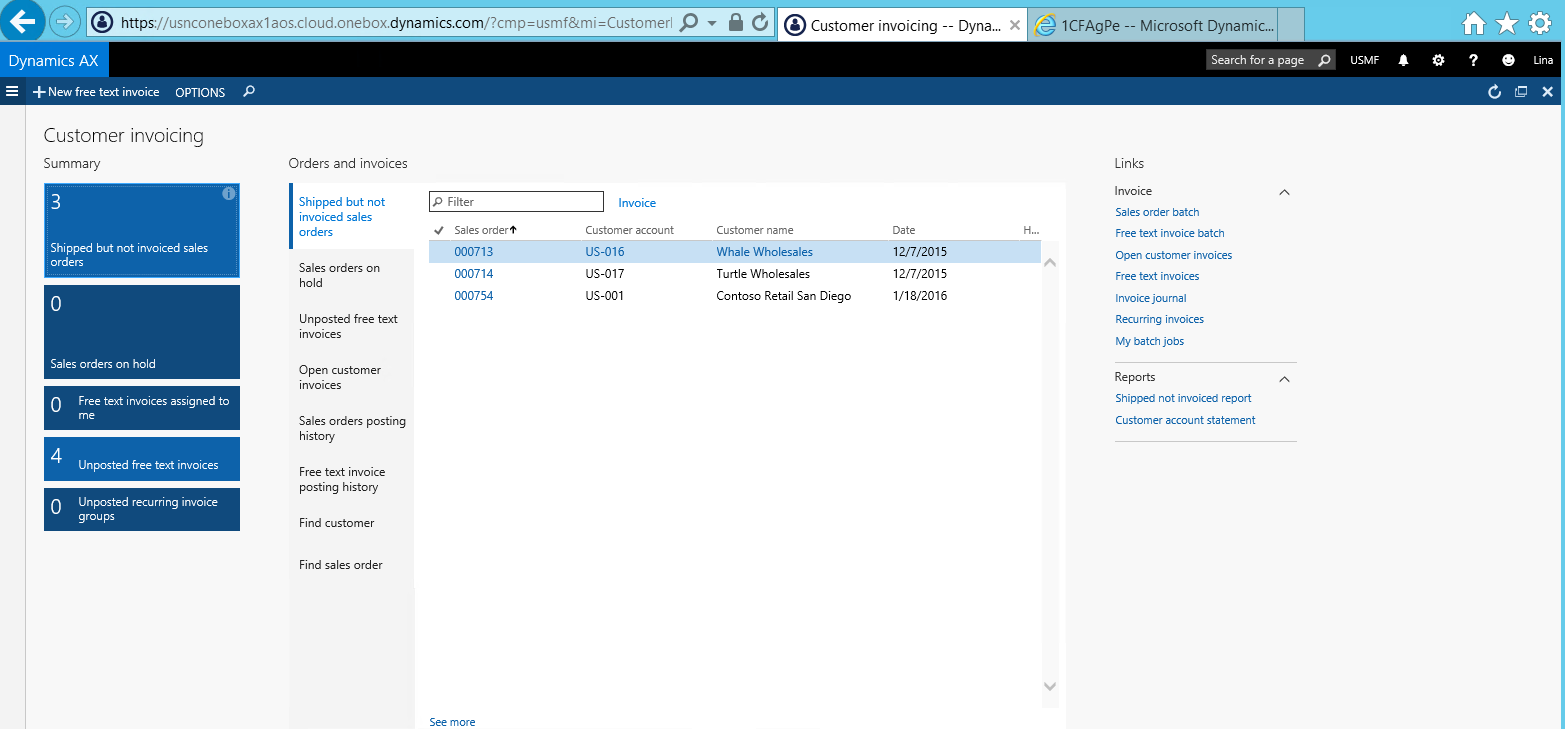Click the smiley feedback icon

pos(1508,60)
